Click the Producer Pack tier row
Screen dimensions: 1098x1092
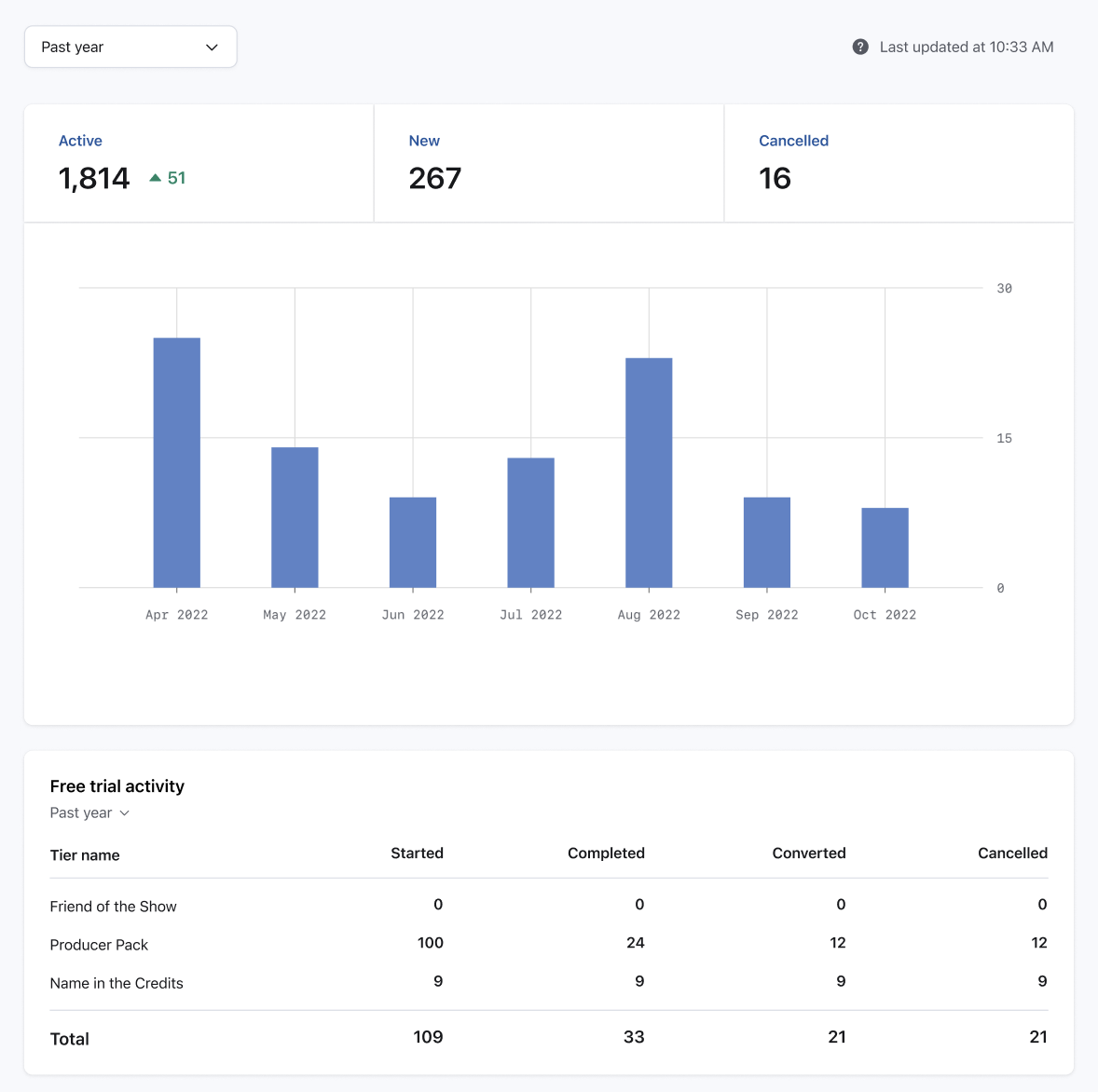tap(549, 944)
